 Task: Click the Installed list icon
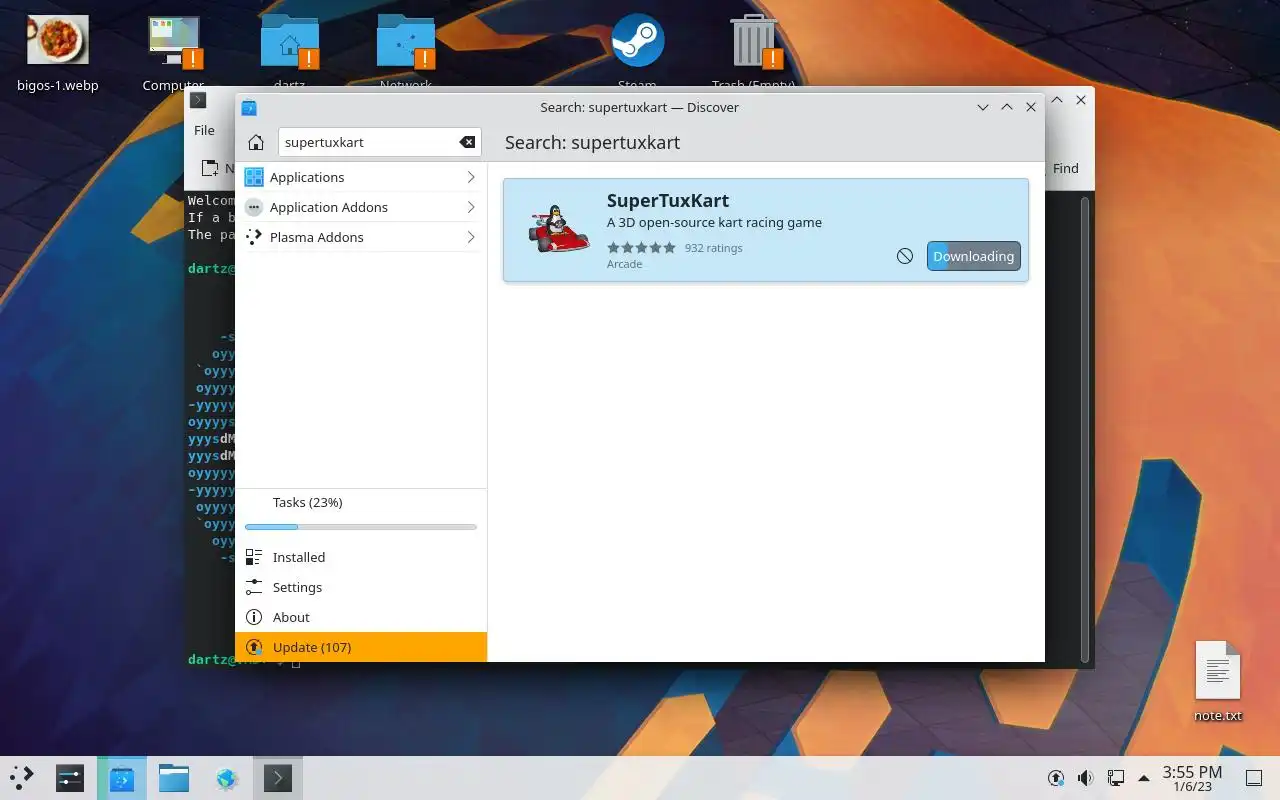tap(254, 557)
